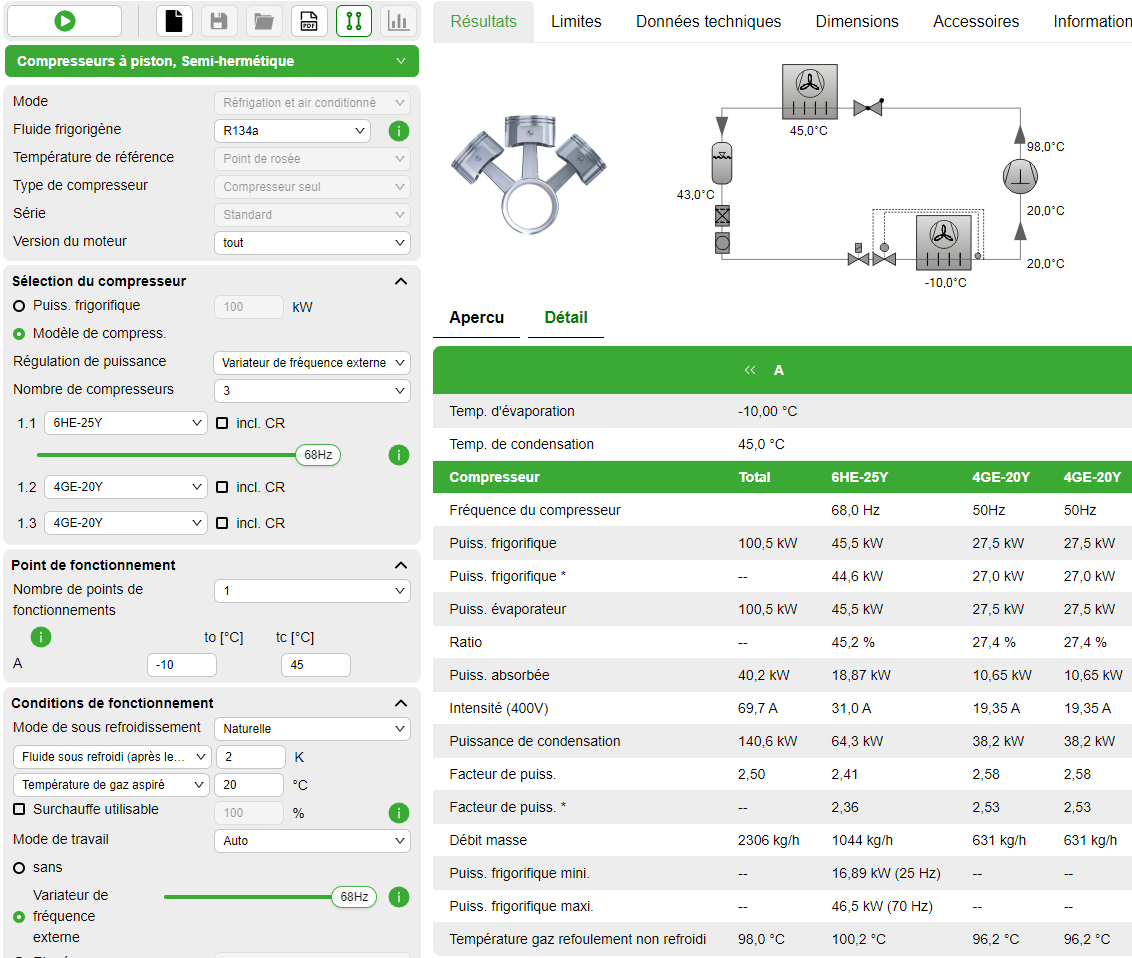Click double-arrow icon left of column A
The height and width of the screenshot is (958, 1132).
pos(750,370)
